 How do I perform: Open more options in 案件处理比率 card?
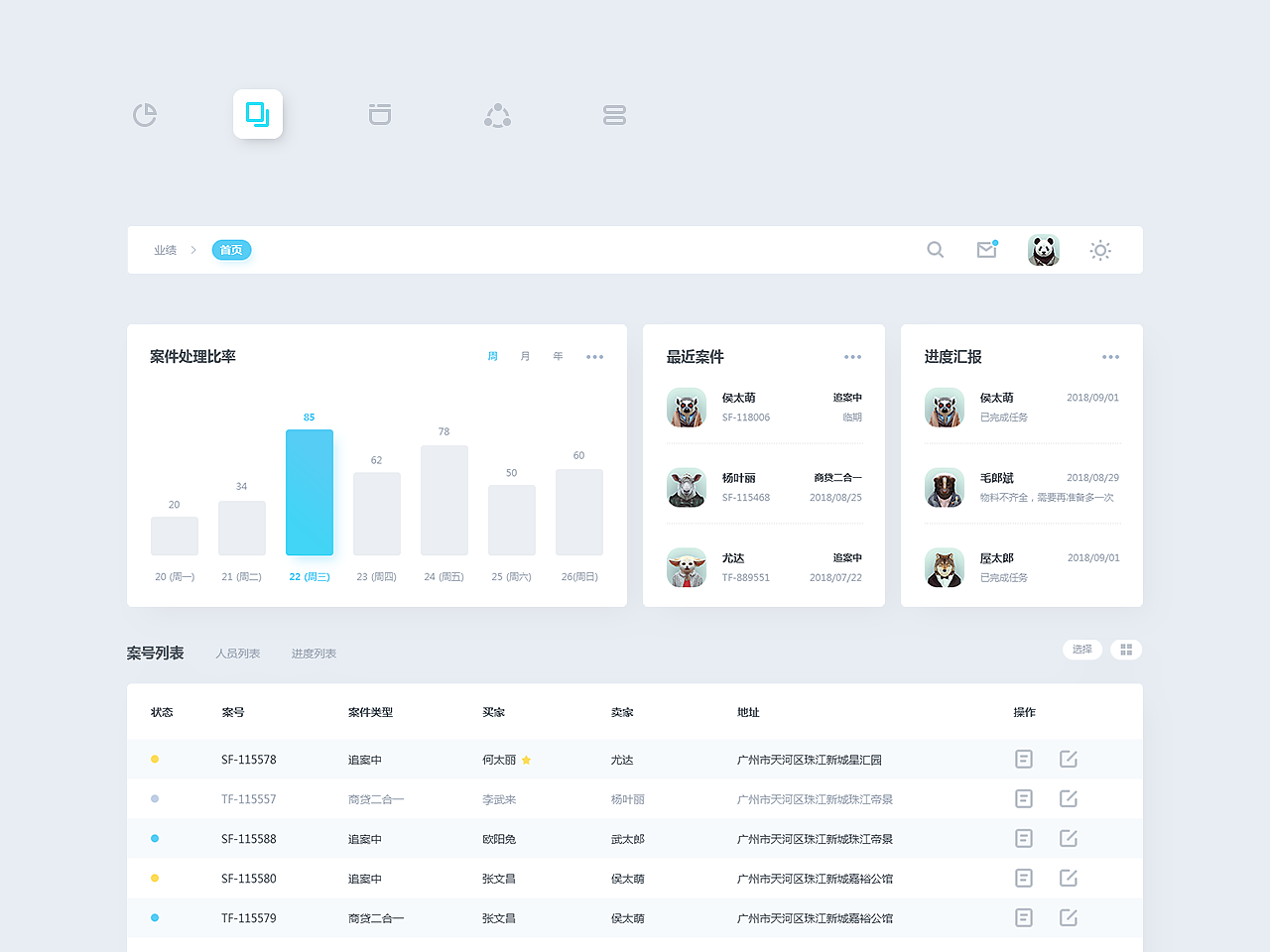(x=594, y=357)
